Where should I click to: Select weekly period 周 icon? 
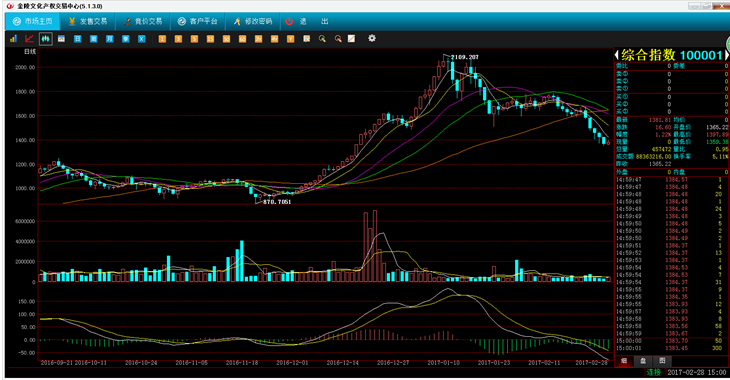93,39
